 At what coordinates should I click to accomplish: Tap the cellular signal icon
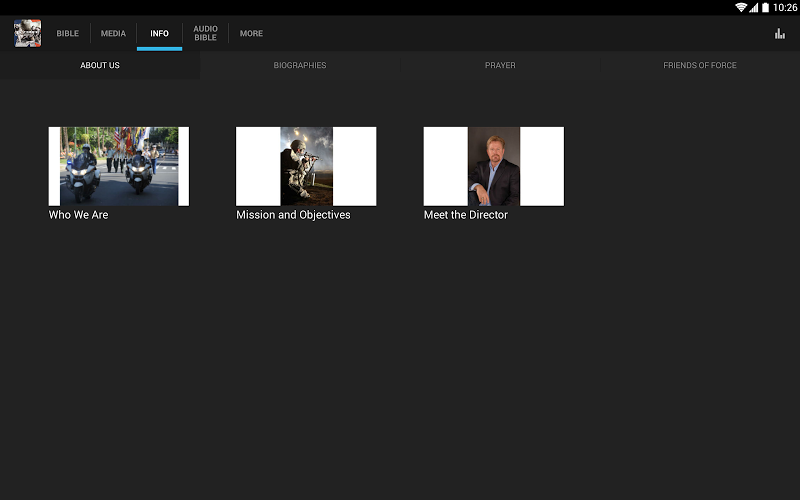(754, 7)
